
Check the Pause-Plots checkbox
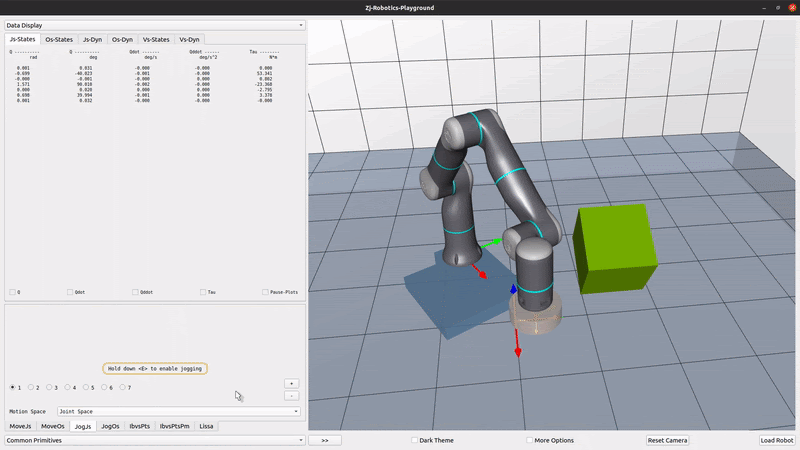[265, 292]
